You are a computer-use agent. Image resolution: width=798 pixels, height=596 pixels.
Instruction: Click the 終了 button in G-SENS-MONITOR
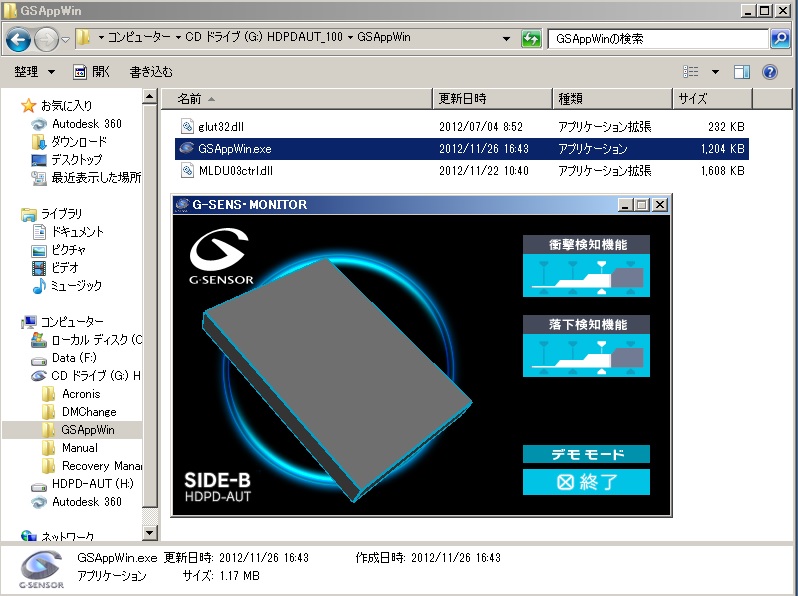tap(586, 481)
